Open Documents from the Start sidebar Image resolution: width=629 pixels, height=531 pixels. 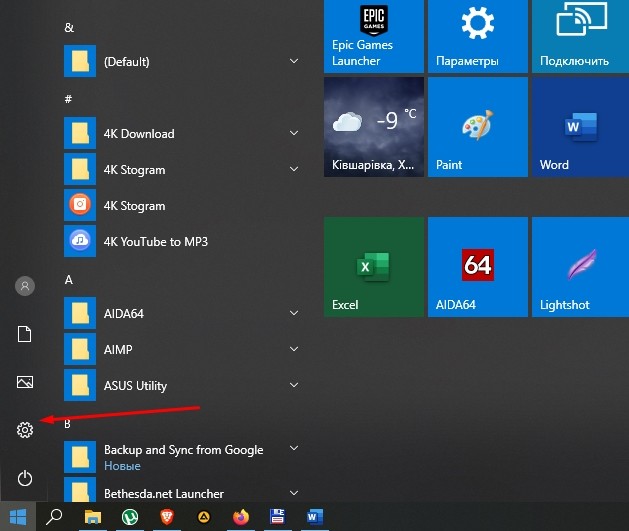coord(24,334)
